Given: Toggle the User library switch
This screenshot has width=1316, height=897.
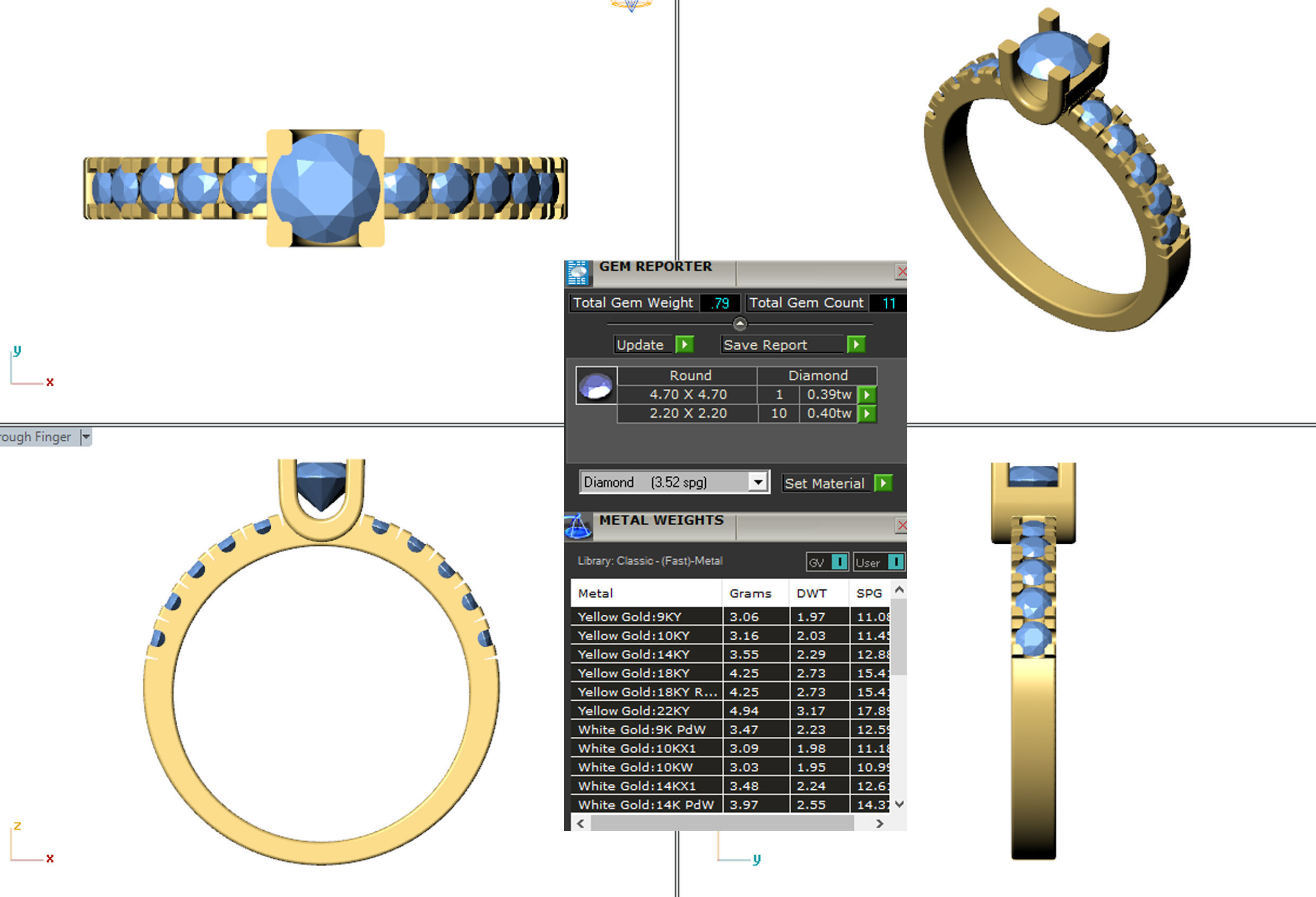Looking at the screenshot, I should point(896,562).
